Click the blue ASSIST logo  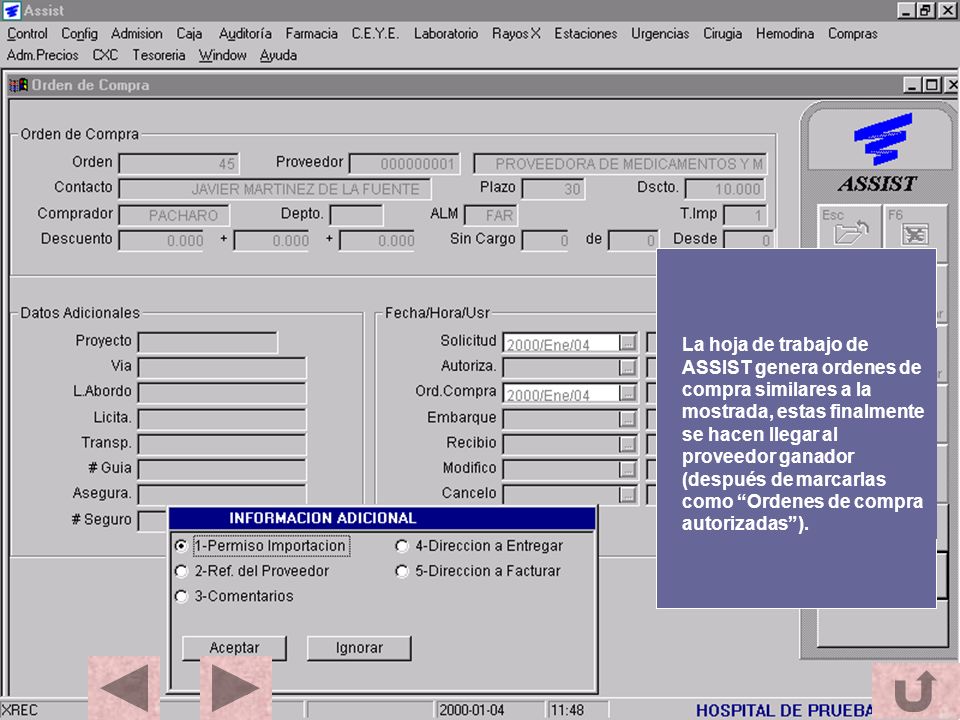(882, 139)
